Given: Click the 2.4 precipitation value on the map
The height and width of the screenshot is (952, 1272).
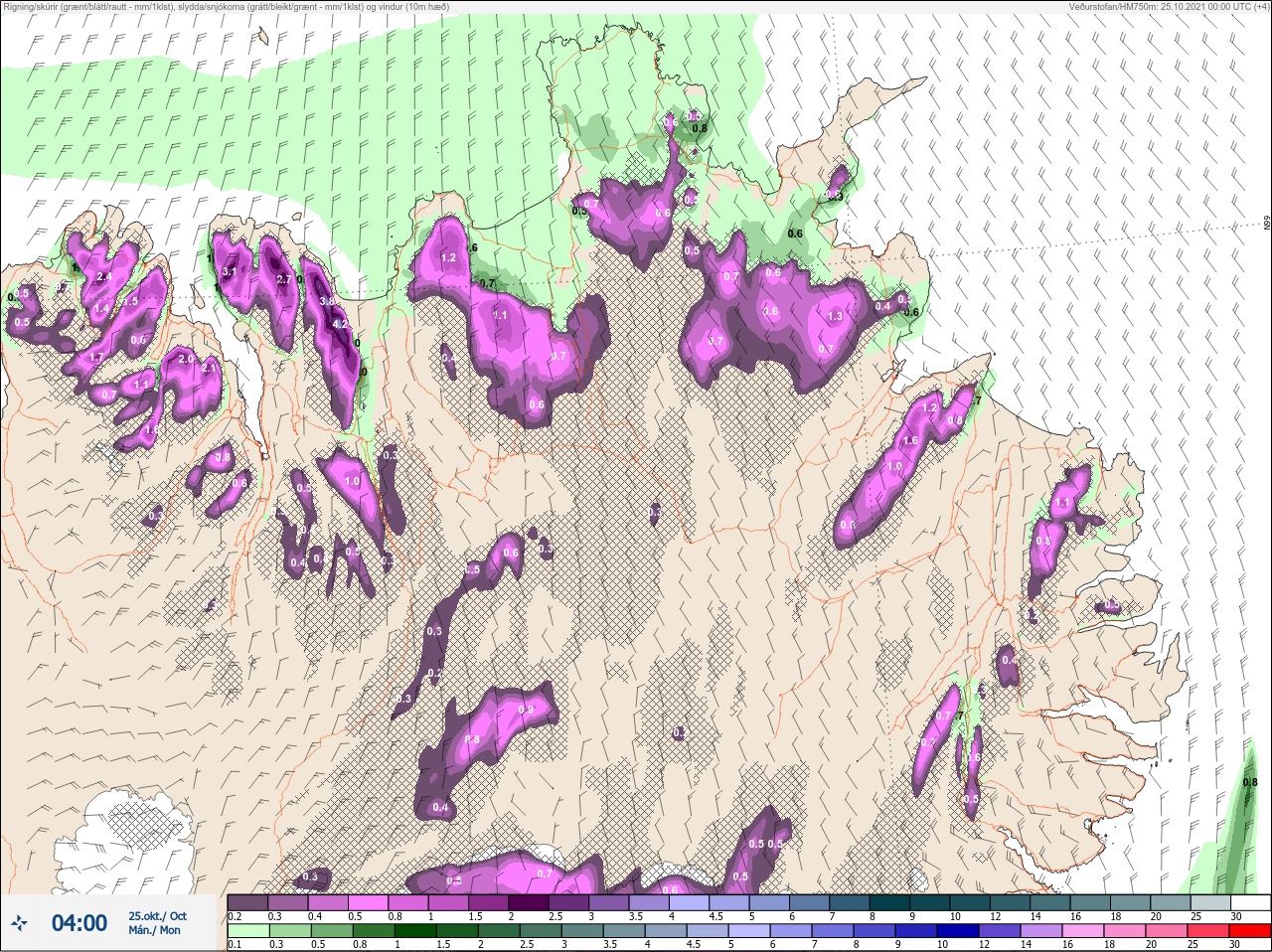Looking at the screenshot, I should [103, 276].
